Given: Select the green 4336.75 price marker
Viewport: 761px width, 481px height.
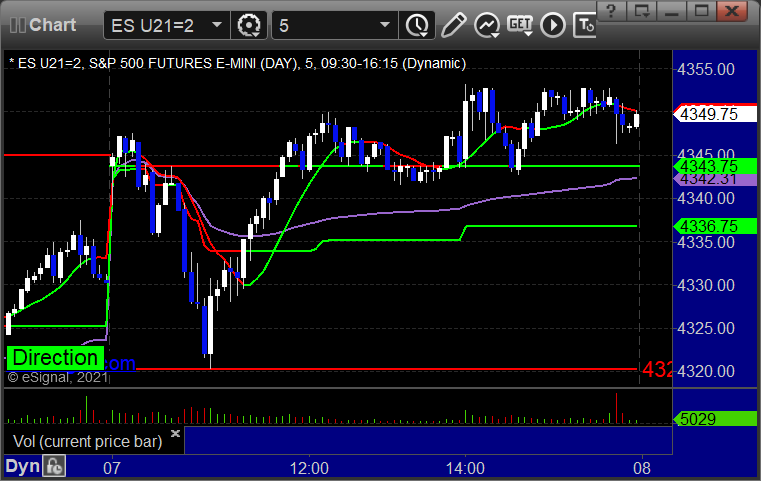Looking at the screenshot, I should (x=715, y=226).
